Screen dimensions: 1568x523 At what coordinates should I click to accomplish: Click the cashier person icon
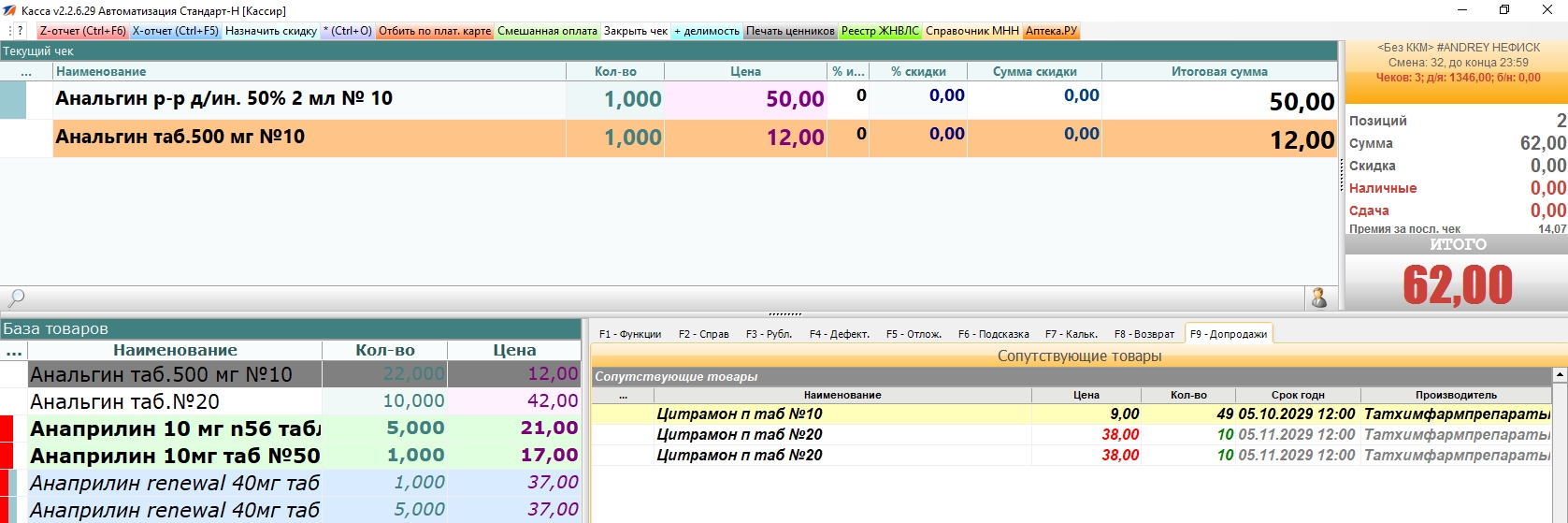tap(1319, 298)
